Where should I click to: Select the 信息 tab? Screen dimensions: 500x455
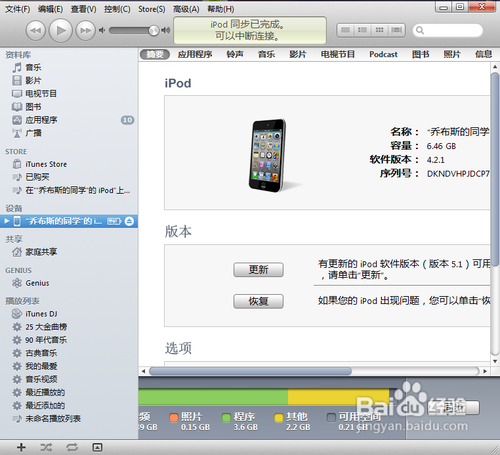coord(484,54)
